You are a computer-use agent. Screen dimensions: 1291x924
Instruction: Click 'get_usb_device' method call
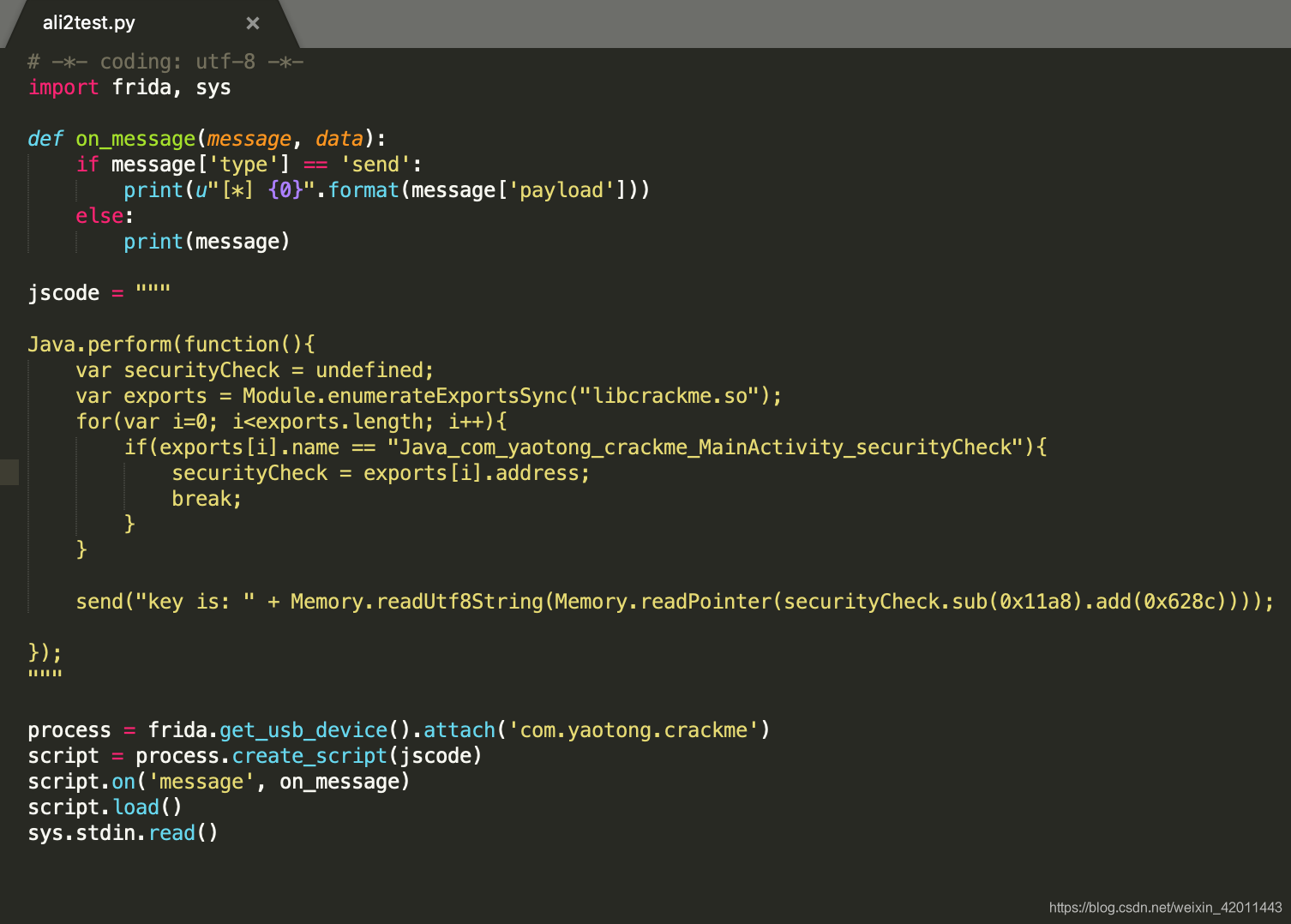tap(303, 730)
